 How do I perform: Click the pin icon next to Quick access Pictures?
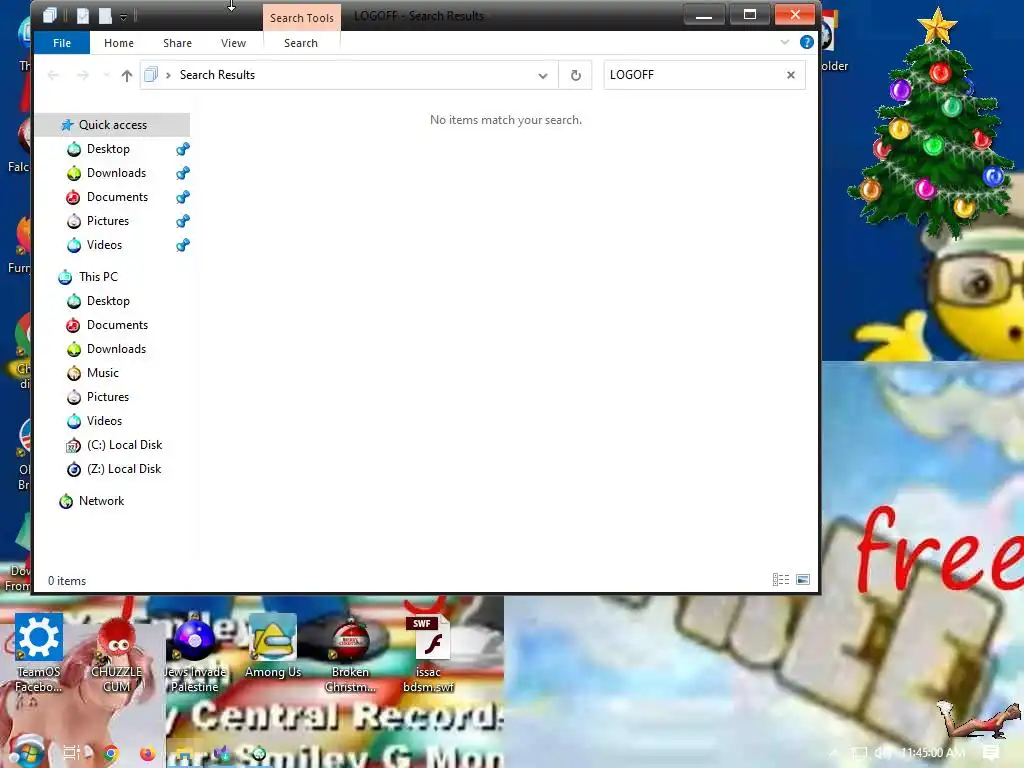[183, 221]
